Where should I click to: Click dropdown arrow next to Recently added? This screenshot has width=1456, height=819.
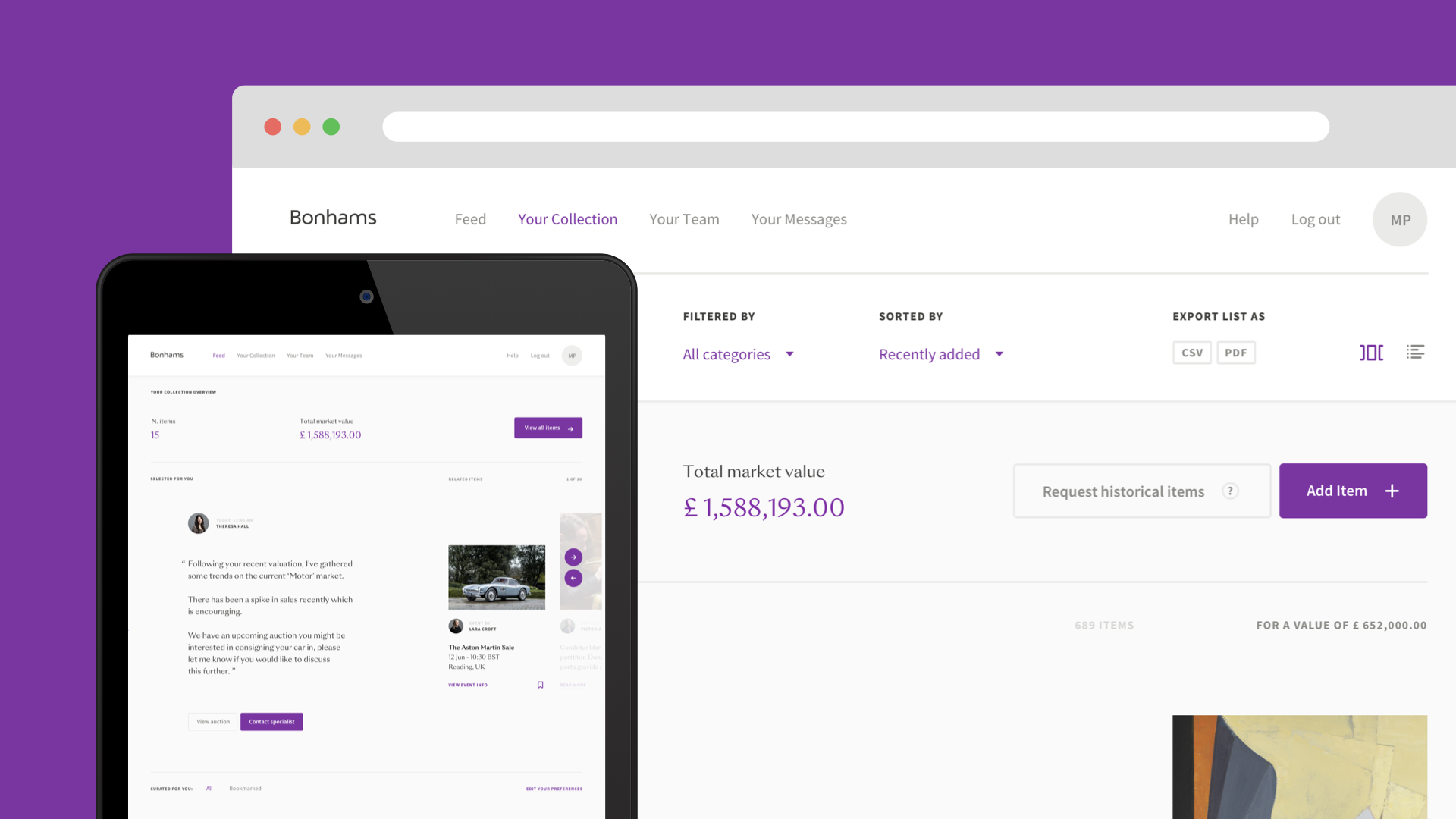999,354
